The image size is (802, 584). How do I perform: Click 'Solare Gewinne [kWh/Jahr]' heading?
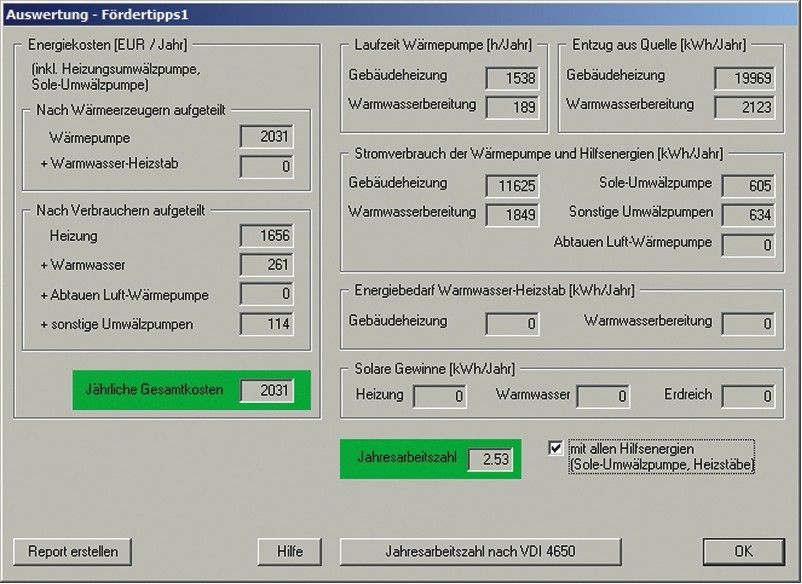435,369
